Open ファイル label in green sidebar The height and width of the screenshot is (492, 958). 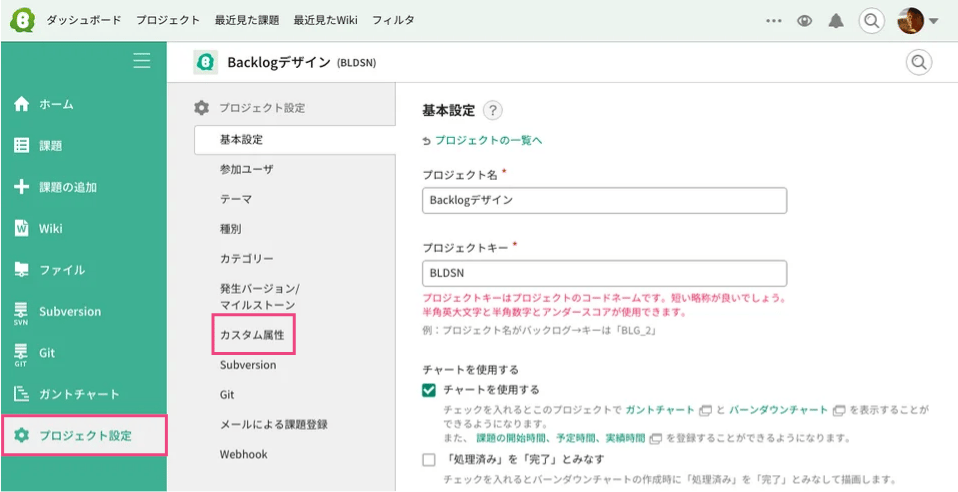click(62, 270)
